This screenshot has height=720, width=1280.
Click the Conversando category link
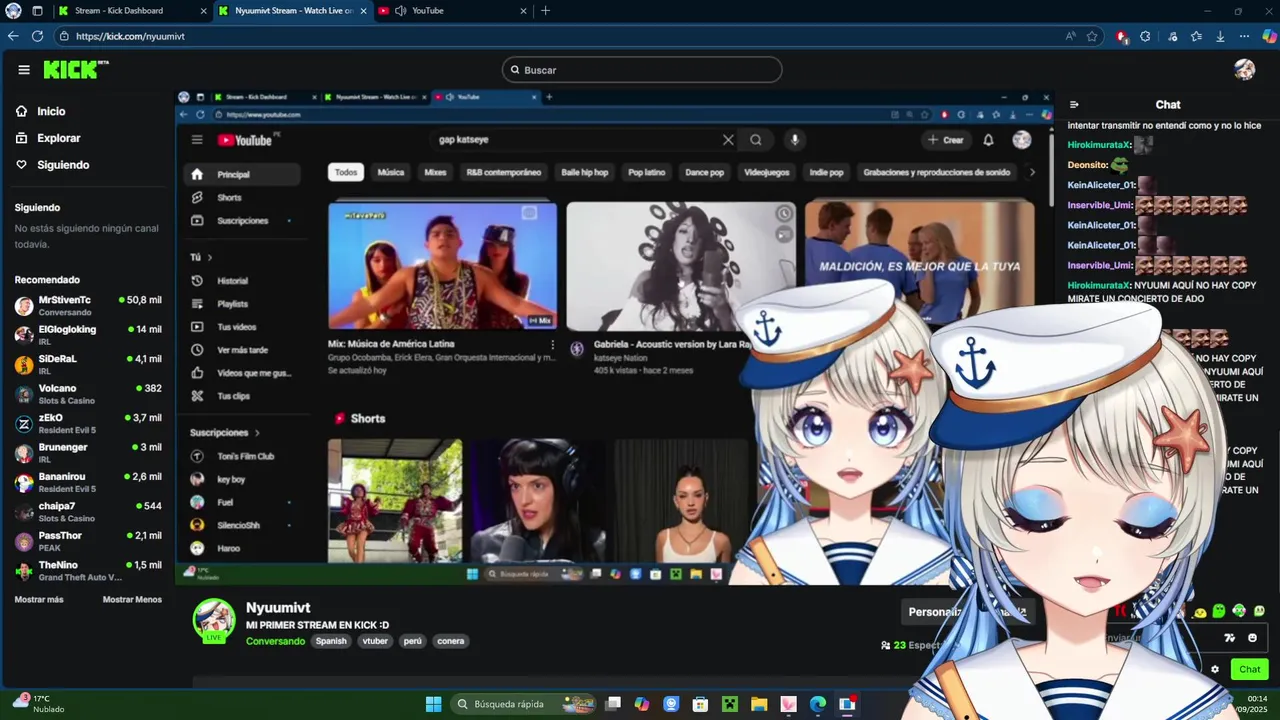[x=275, y=641]
